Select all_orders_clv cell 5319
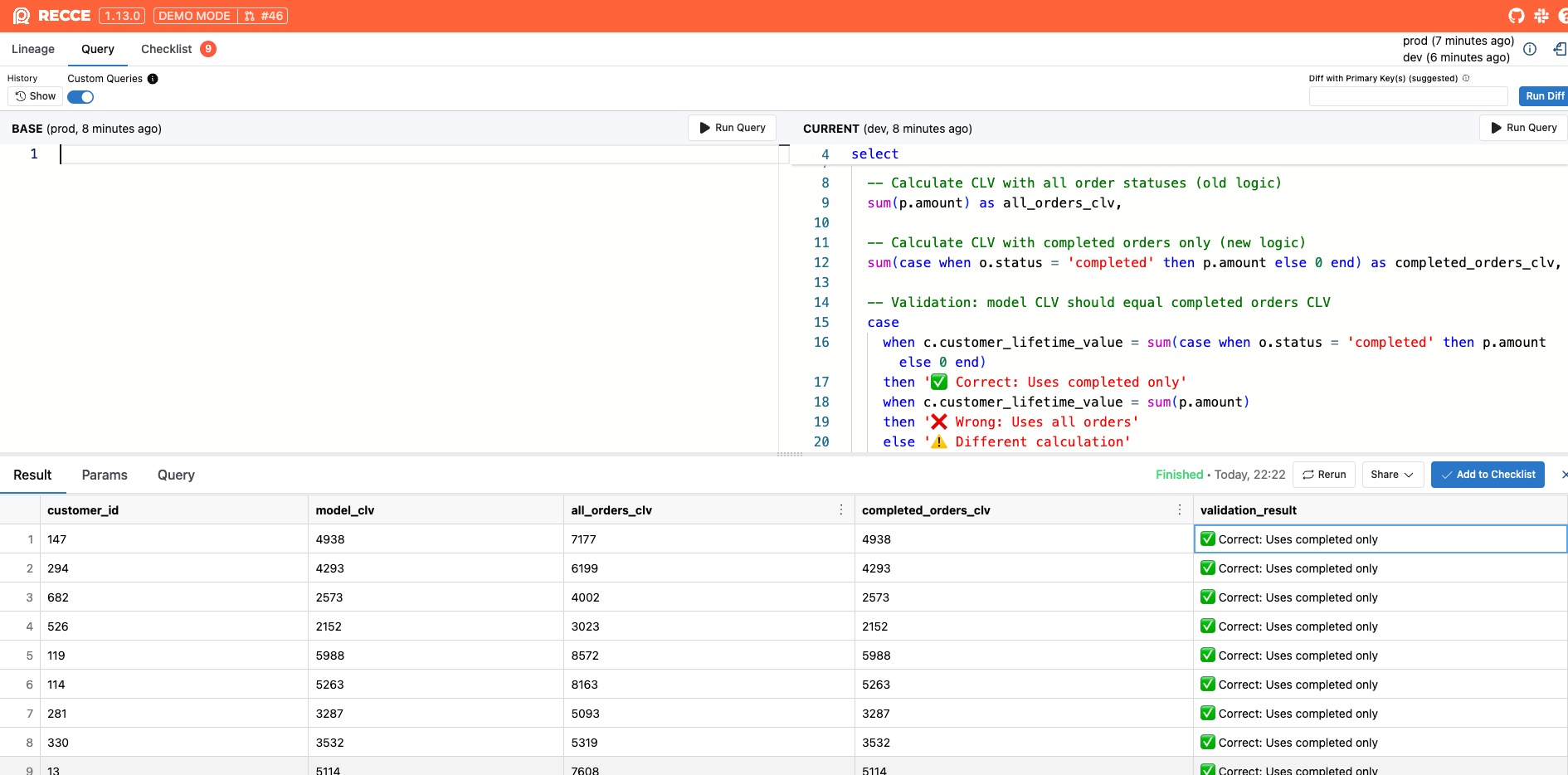Screen dimensions: 1568x775 click(x=709, y=743)
